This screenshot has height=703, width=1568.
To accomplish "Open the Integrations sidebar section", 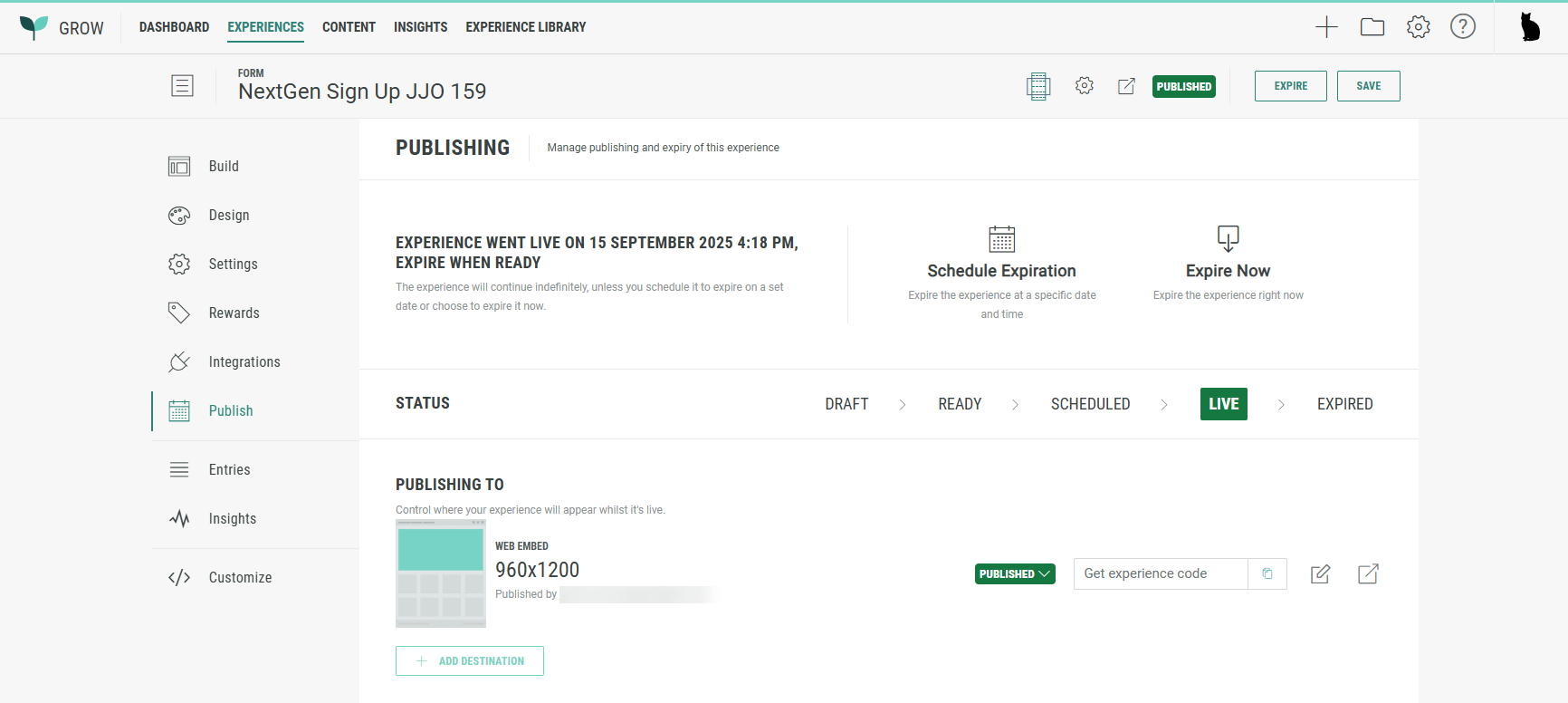I will 244,362.
